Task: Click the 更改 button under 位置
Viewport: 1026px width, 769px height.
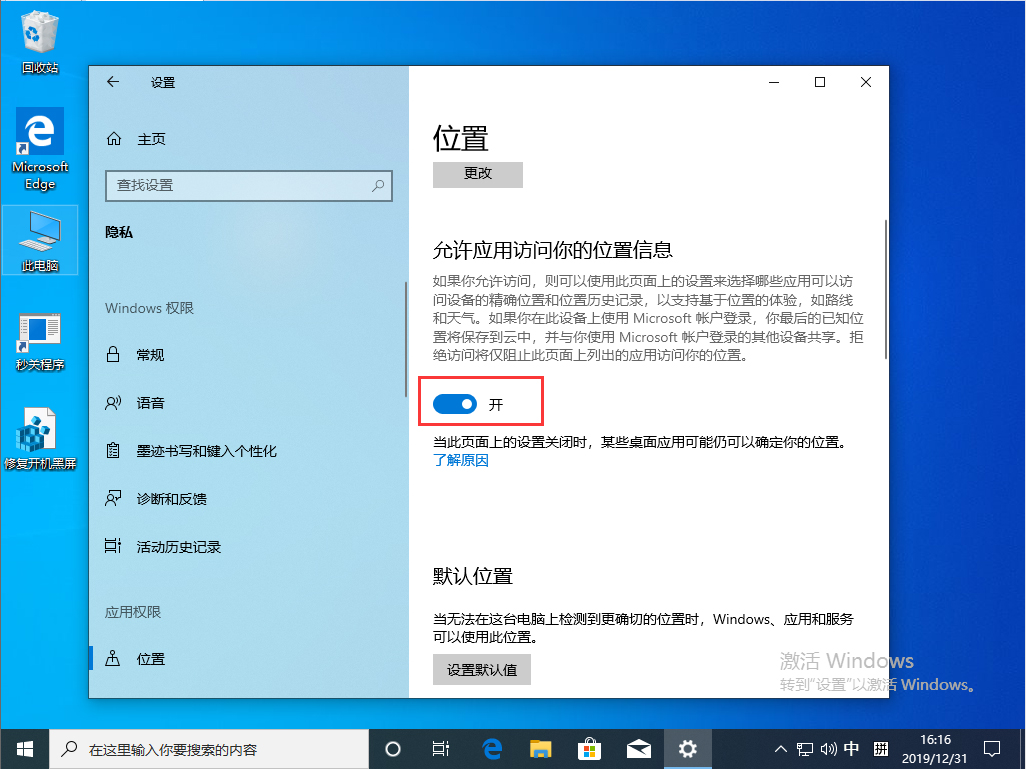Action: click(477, 174)
